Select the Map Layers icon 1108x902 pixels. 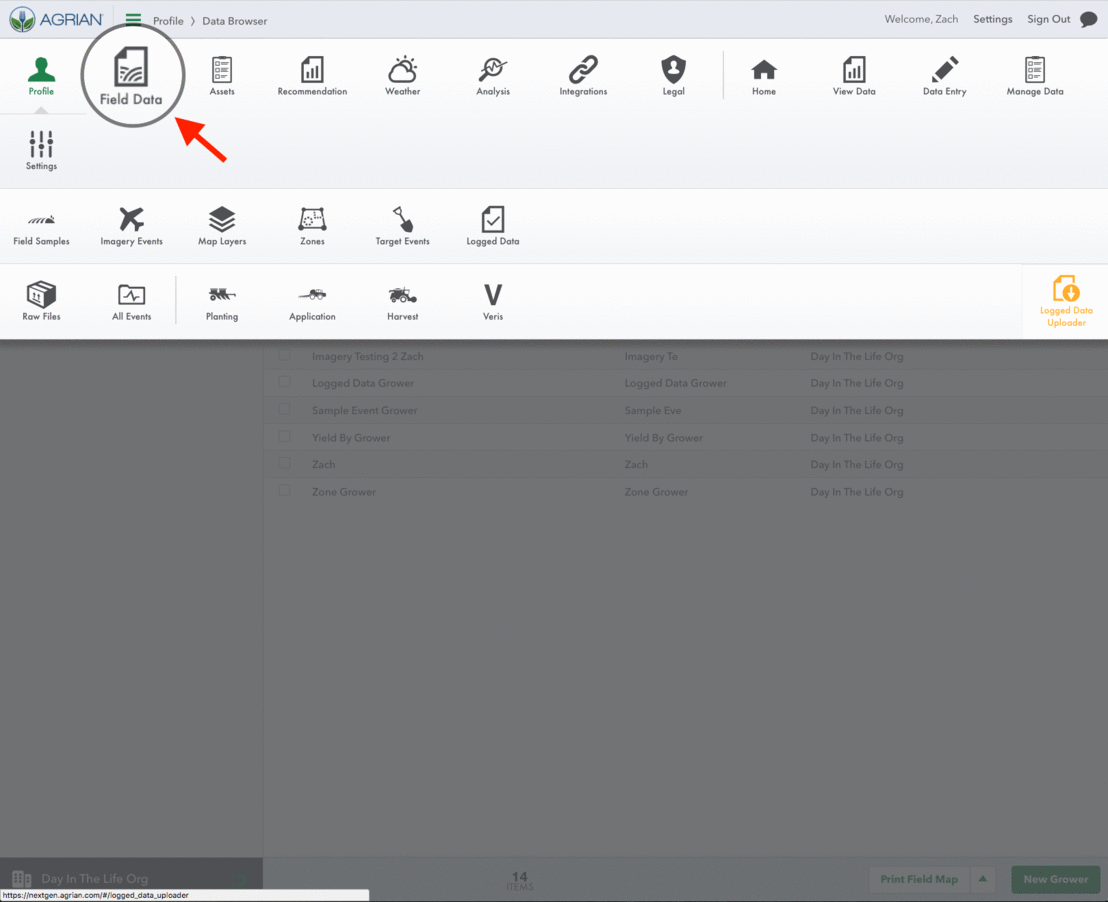point(221,225)
